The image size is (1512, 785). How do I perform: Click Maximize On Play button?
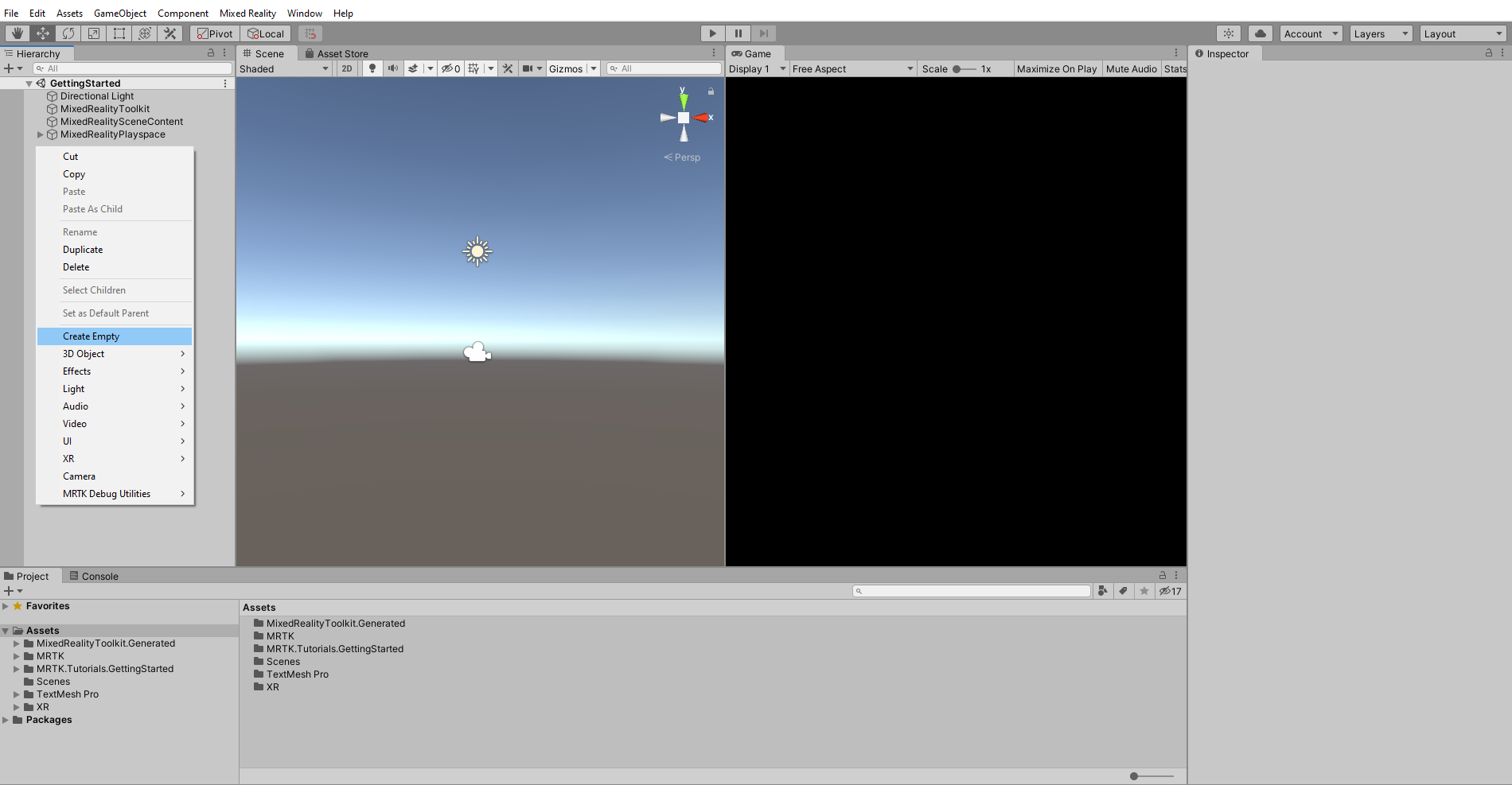1057,68
